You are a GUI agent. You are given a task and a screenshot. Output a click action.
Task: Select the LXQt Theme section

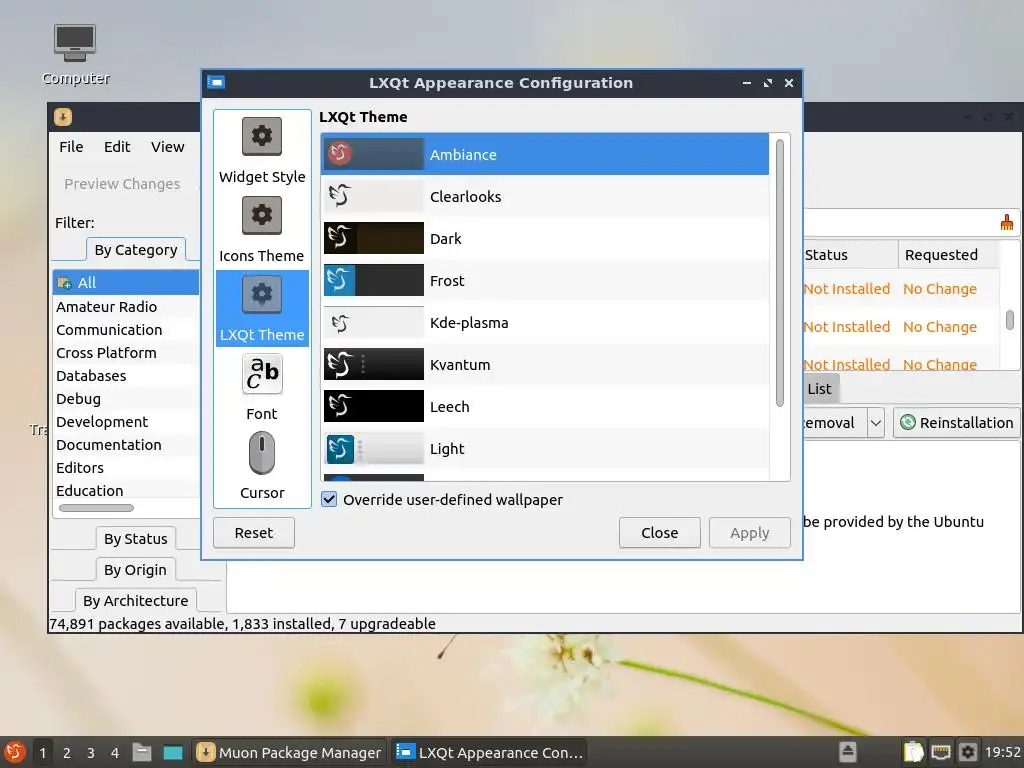(262, 308)
